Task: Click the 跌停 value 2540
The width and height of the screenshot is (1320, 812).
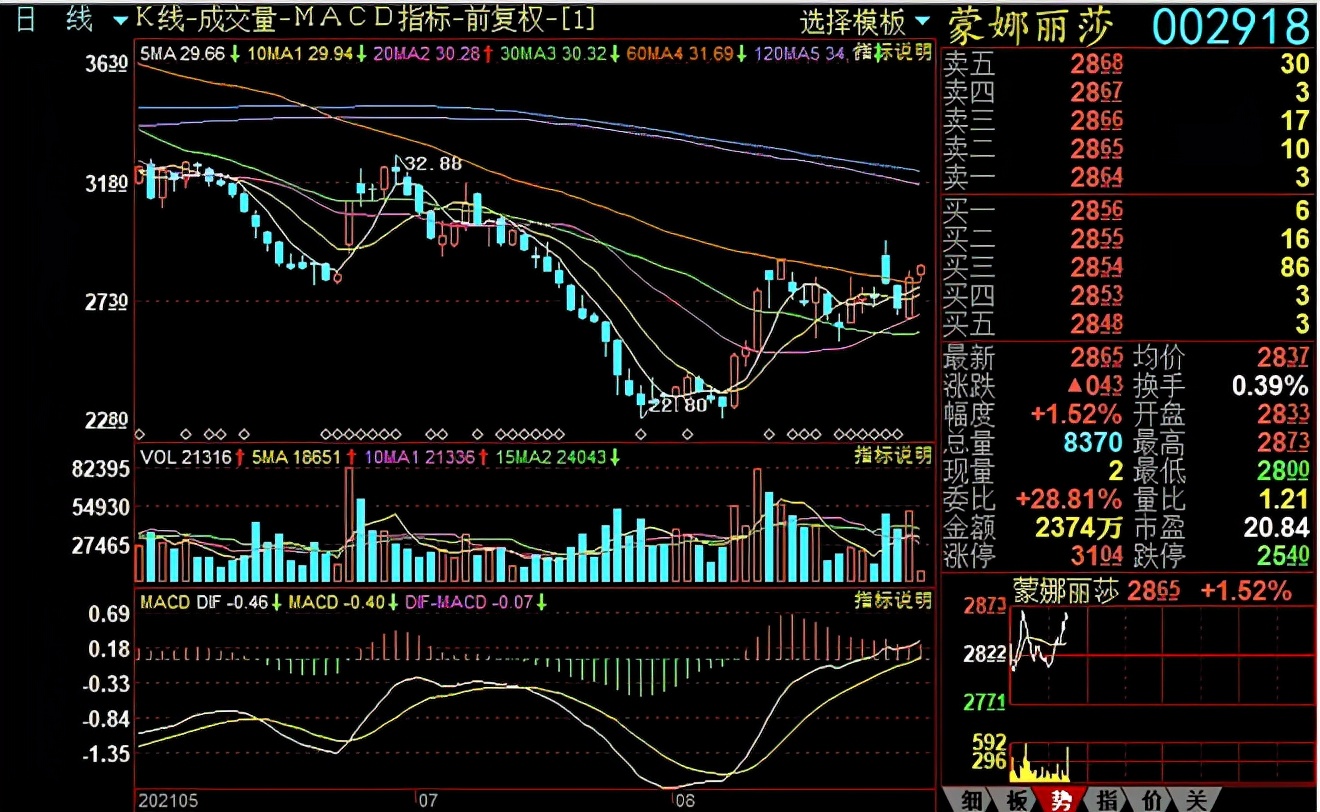Action: pyautogui.click(x=1284, y=555)
